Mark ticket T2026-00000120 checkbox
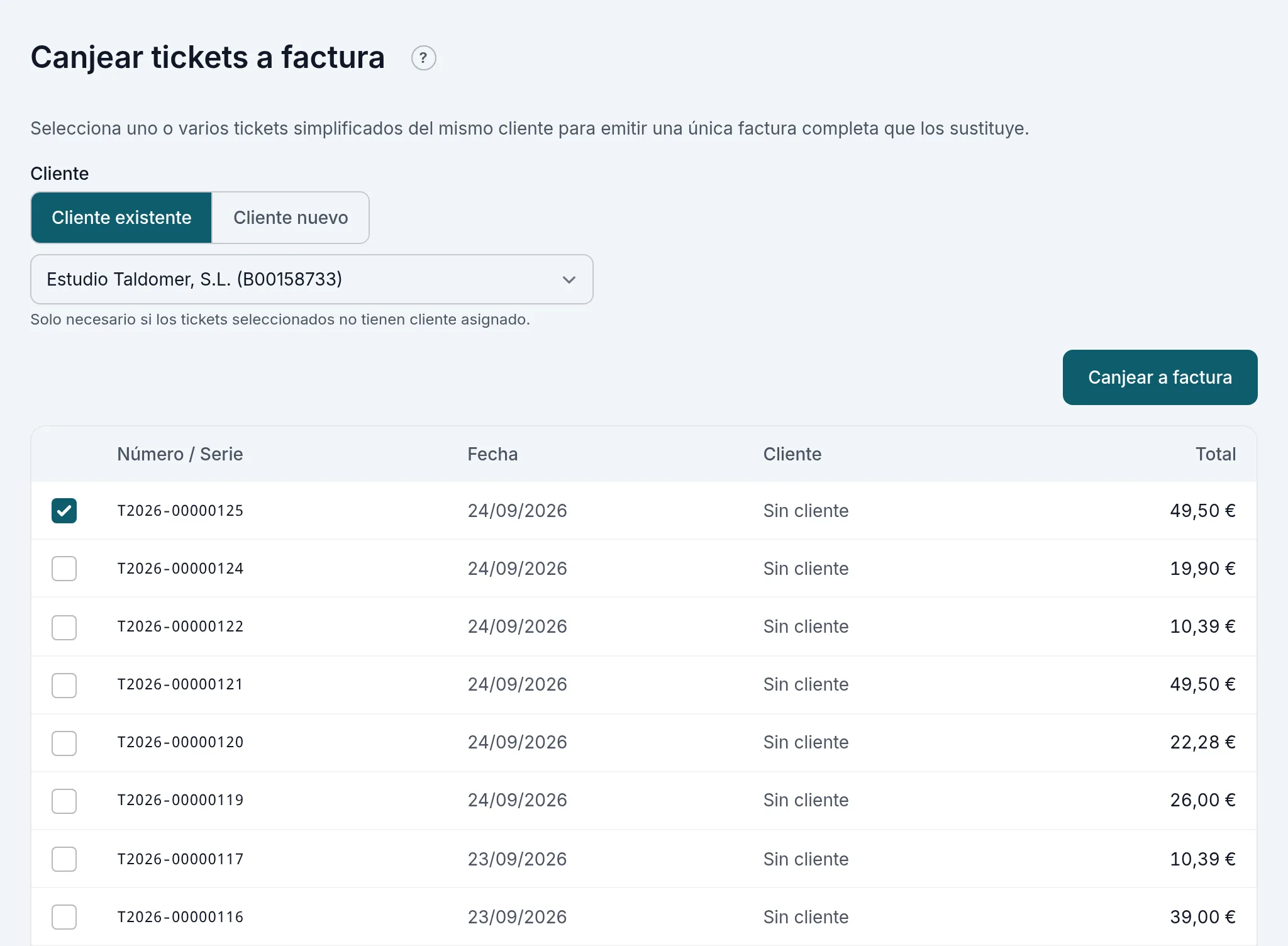Image resolution: width=1288 pixels, height=946 pixels. 64,743
